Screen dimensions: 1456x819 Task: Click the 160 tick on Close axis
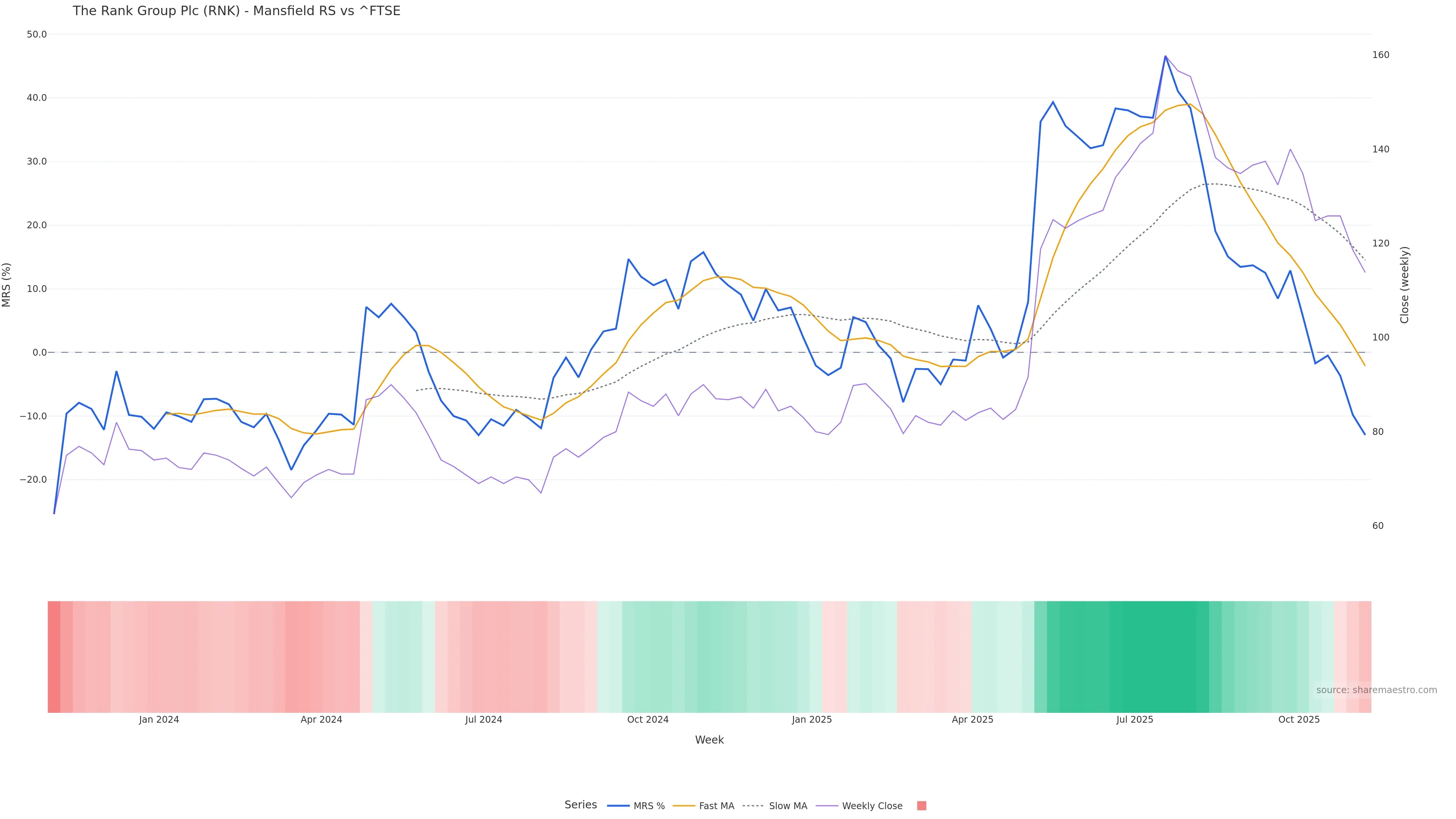pos(1381,55)
